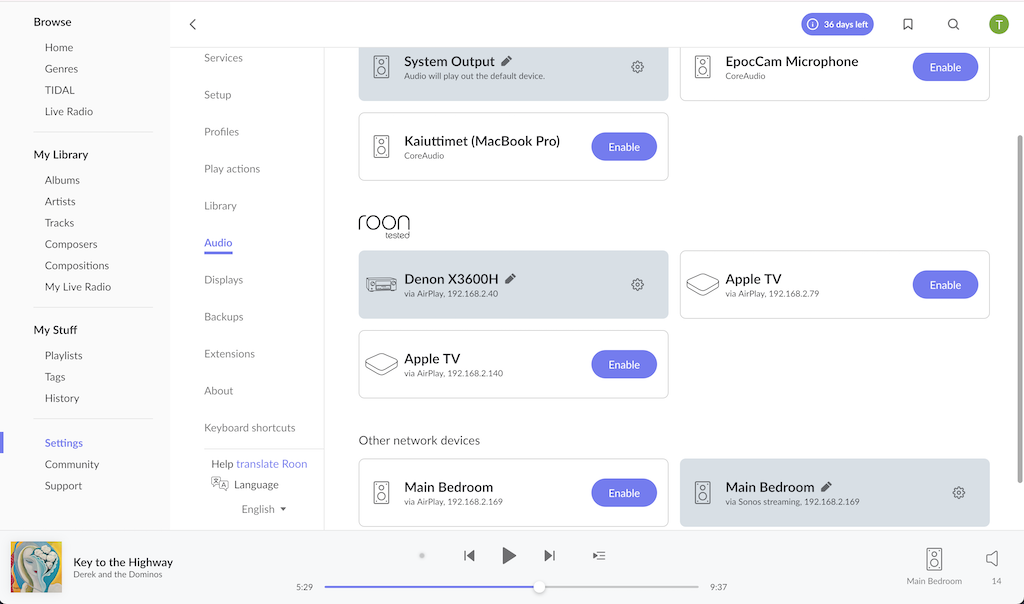
Task: Go to Home in sidebar
Action: pos(59,48)
